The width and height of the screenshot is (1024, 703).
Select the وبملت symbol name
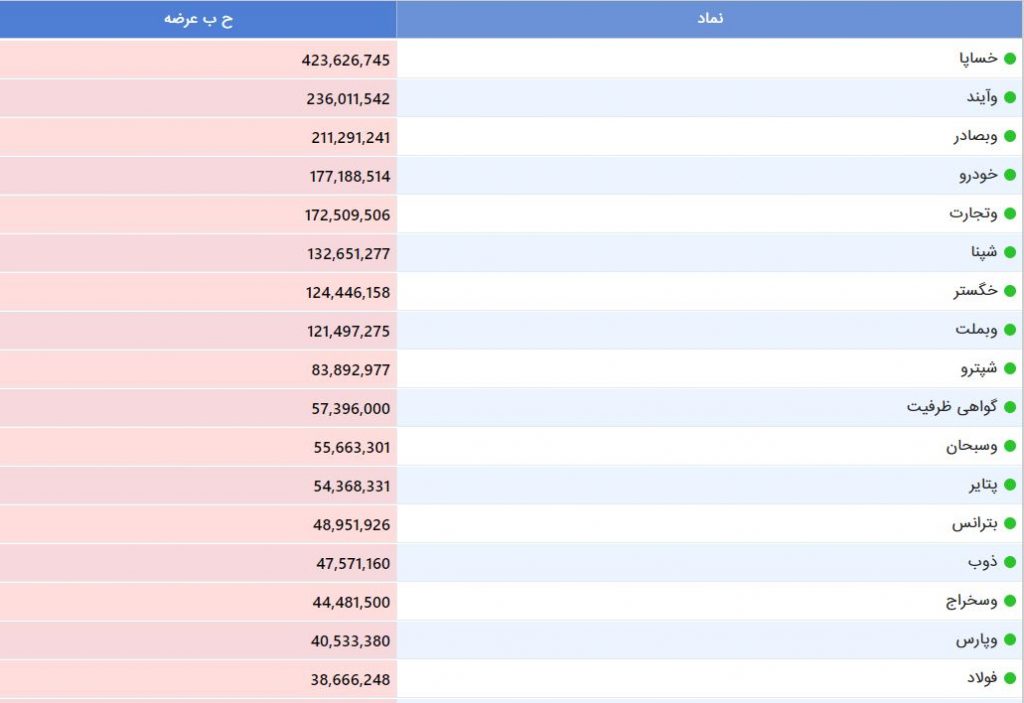click(976, 330)
